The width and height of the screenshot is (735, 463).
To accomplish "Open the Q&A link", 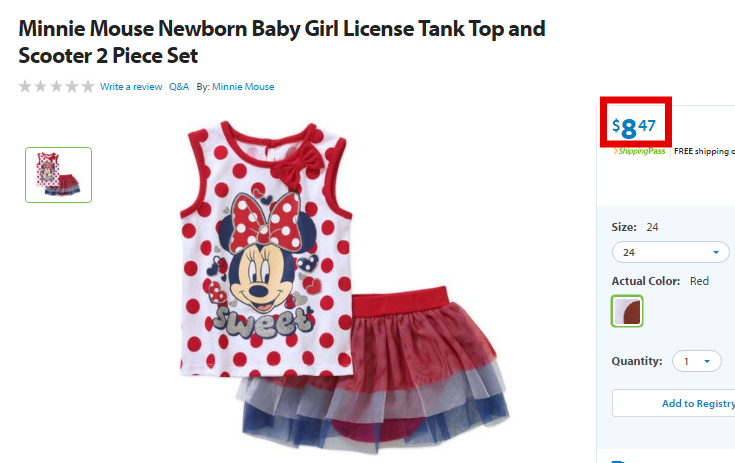I will (x=179, y=87).
